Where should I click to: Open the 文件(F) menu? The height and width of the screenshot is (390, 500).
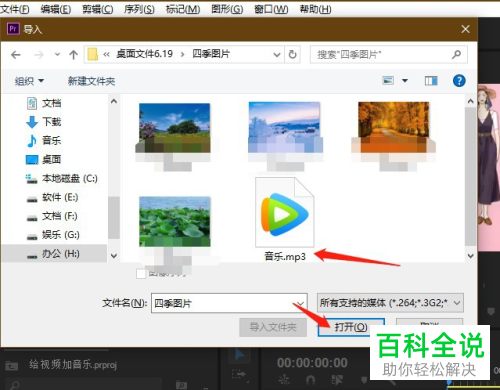pos(15,9)
